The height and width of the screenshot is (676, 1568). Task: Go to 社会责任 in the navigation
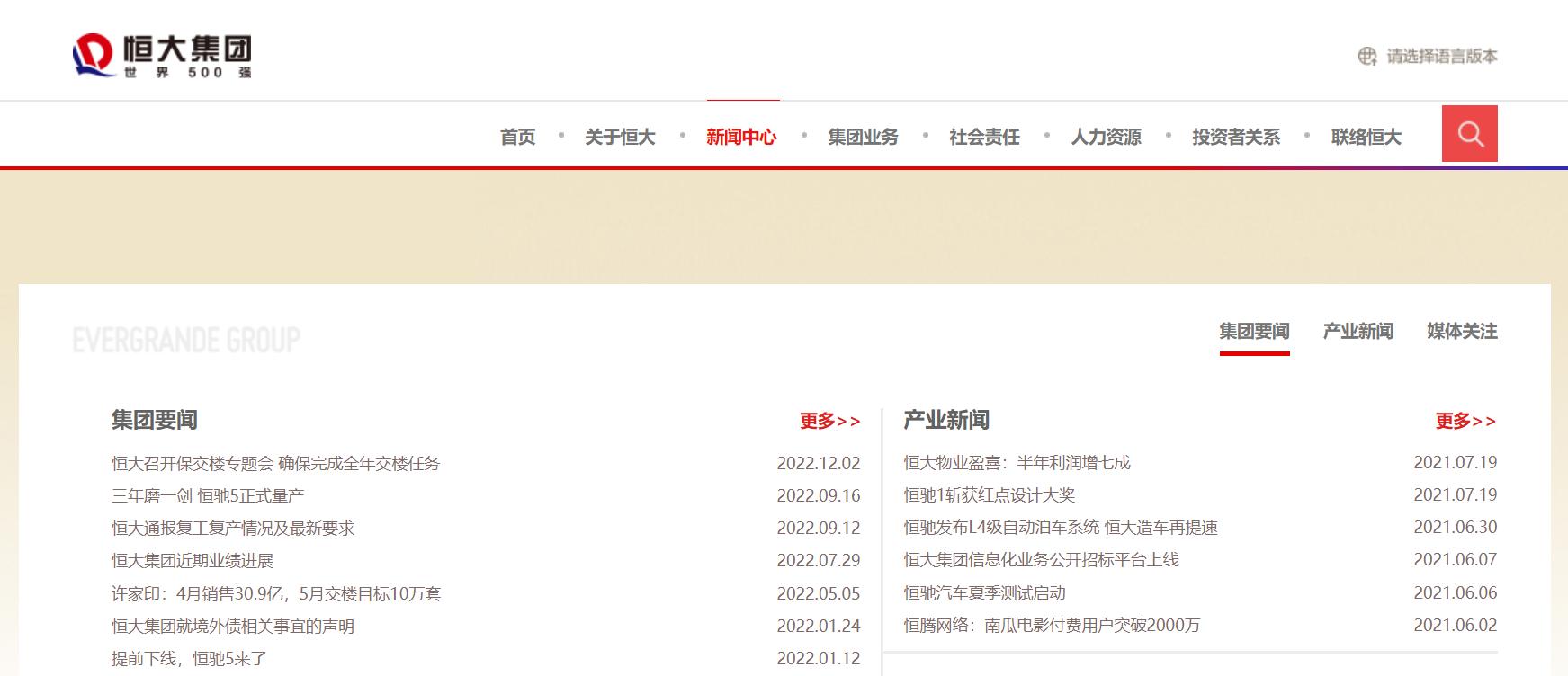(x=984, y=138)
